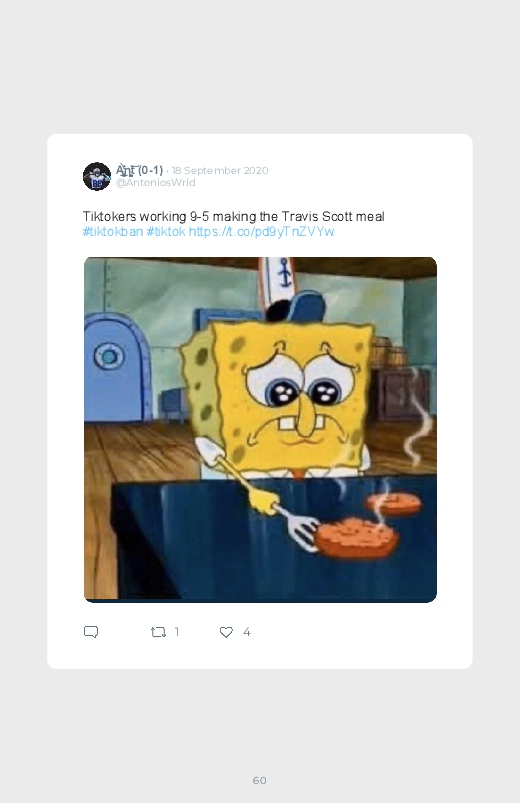Open the round profile avatar picture
520x803 pixels.
point(97,176)
